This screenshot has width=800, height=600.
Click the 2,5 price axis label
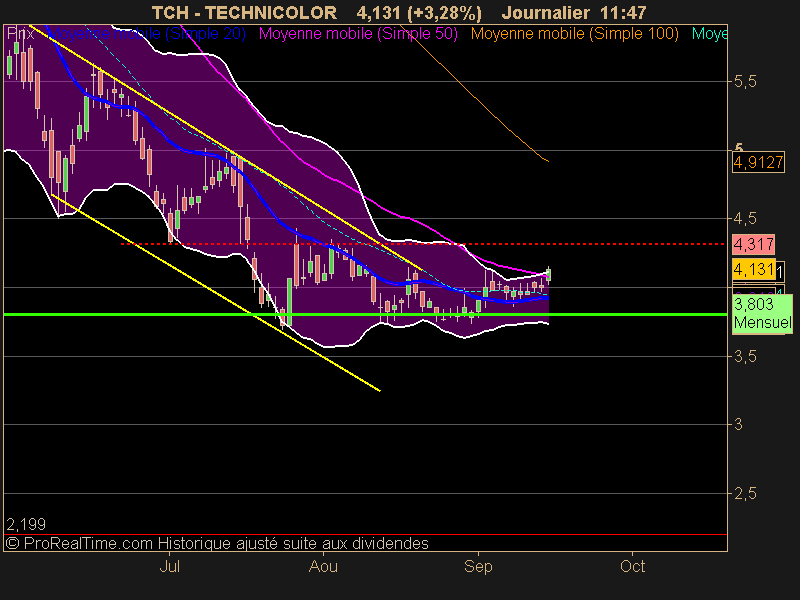click(x=745, y=493)
